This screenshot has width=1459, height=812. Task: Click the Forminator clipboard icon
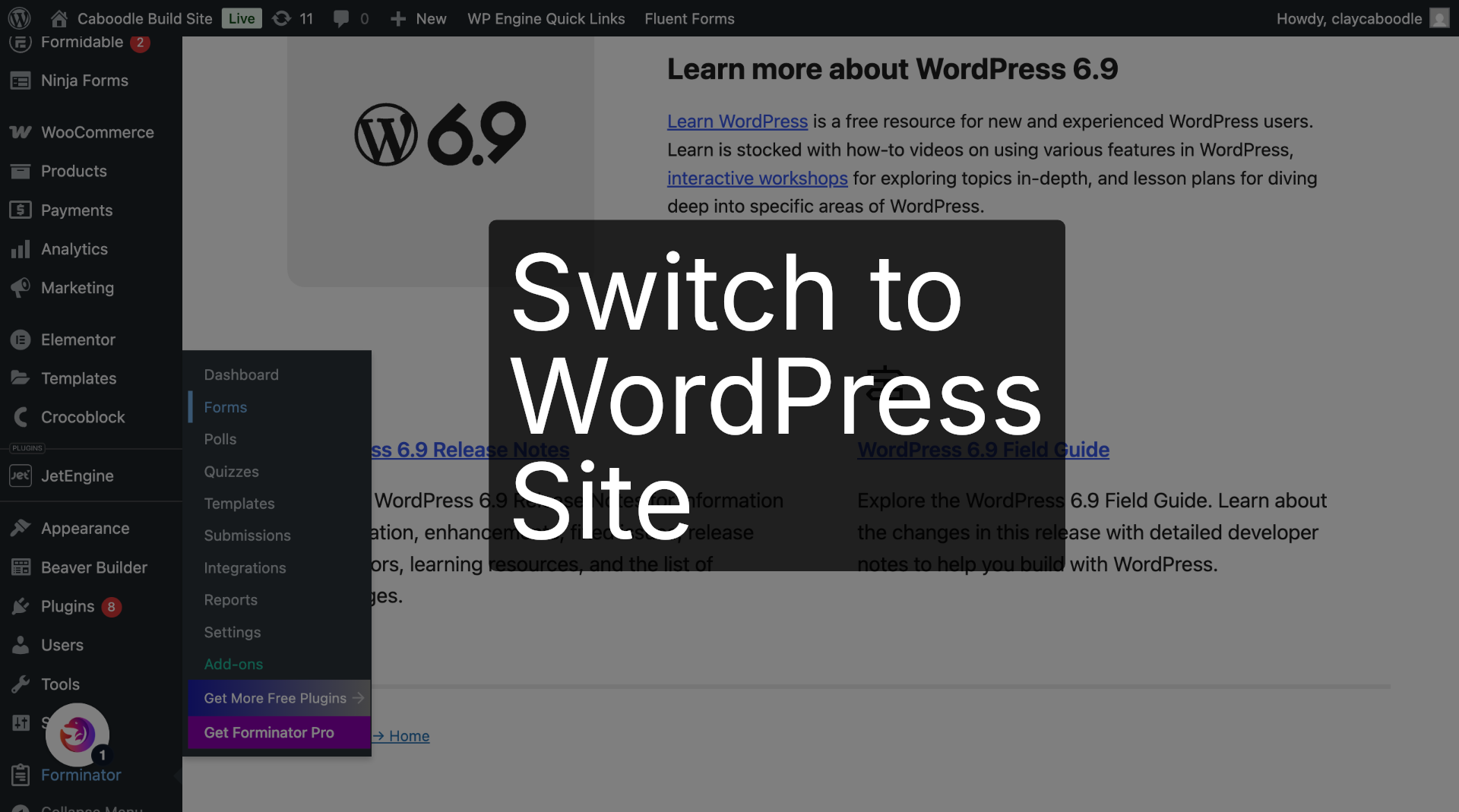click(x=21, y=775)
